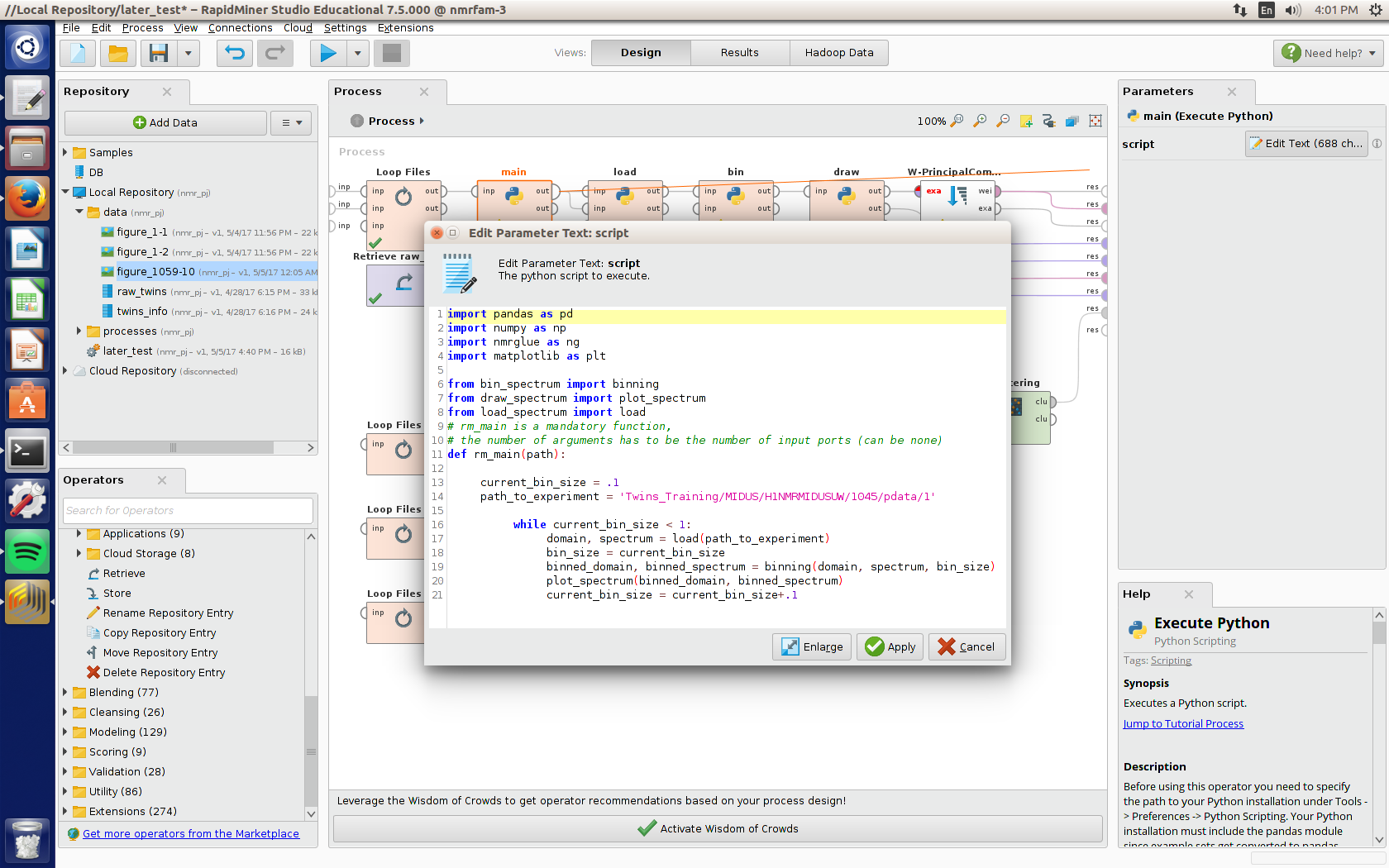Image resolution: width=1389 pixels, height=868 pixels.
Task: Add a note using the sticky note icon
Action: 1026,121
